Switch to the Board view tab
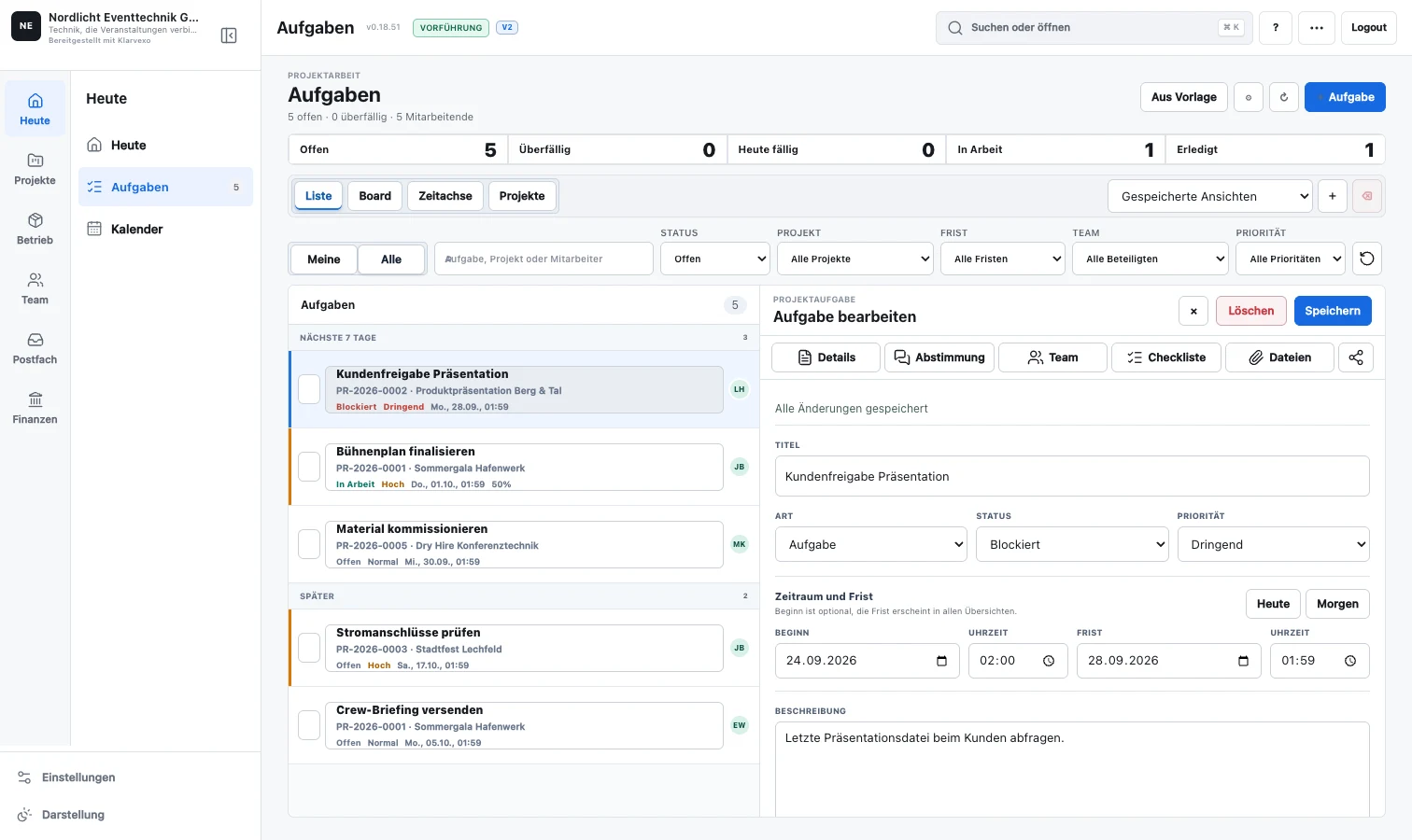1412x840 pixels. point(375,196)
